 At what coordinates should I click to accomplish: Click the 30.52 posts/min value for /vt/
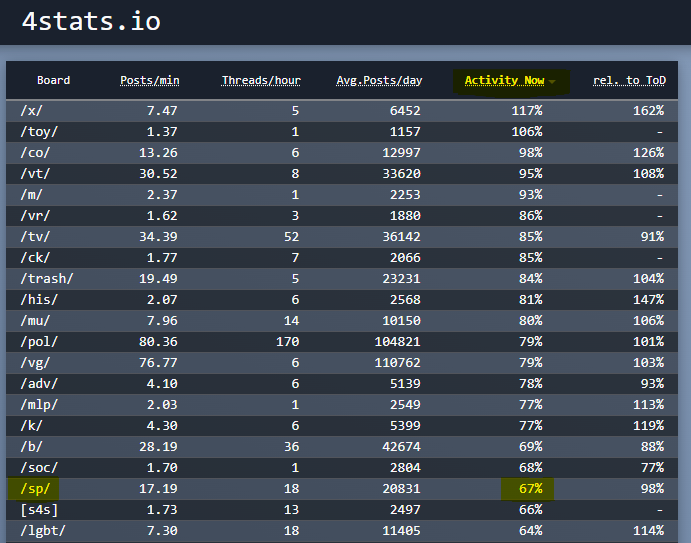(158, 174)
